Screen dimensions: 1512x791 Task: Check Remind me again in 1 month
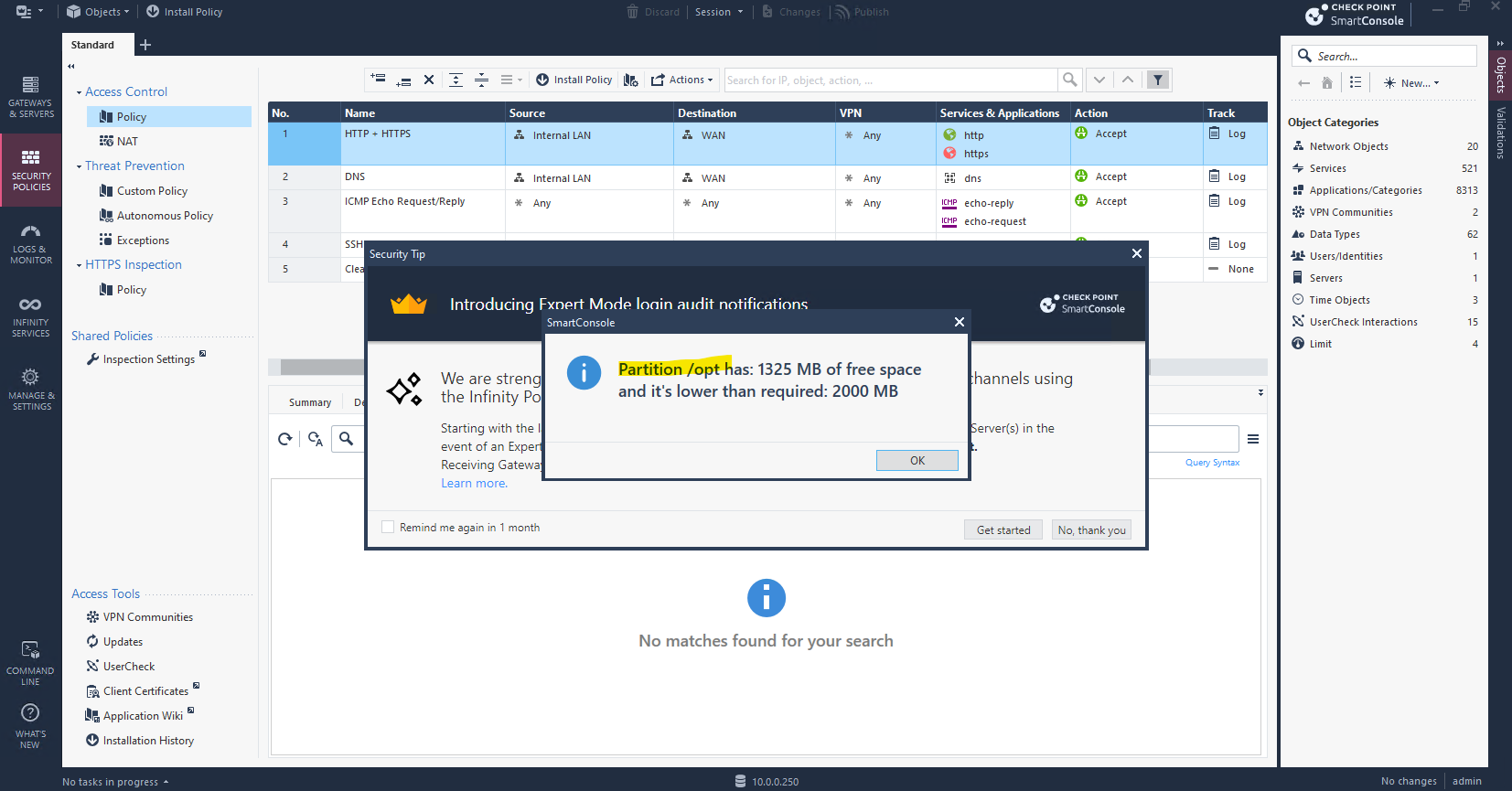click(x=388, y=527)
